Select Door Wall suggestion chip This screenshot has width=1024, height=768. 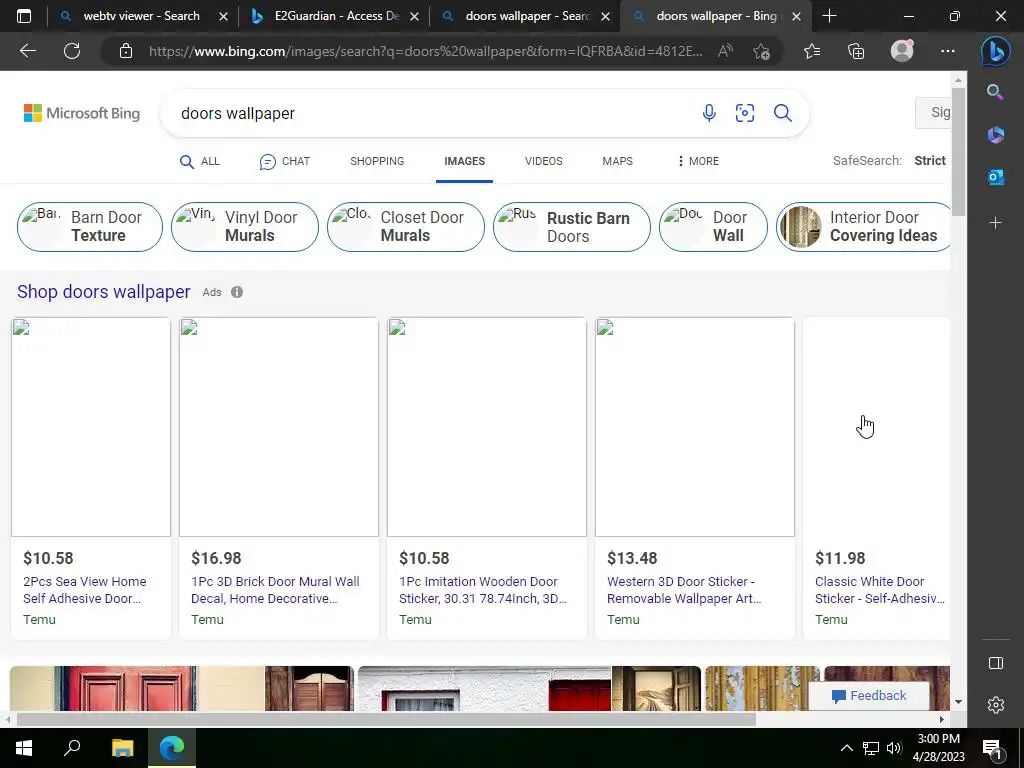(x=713, y=227)
